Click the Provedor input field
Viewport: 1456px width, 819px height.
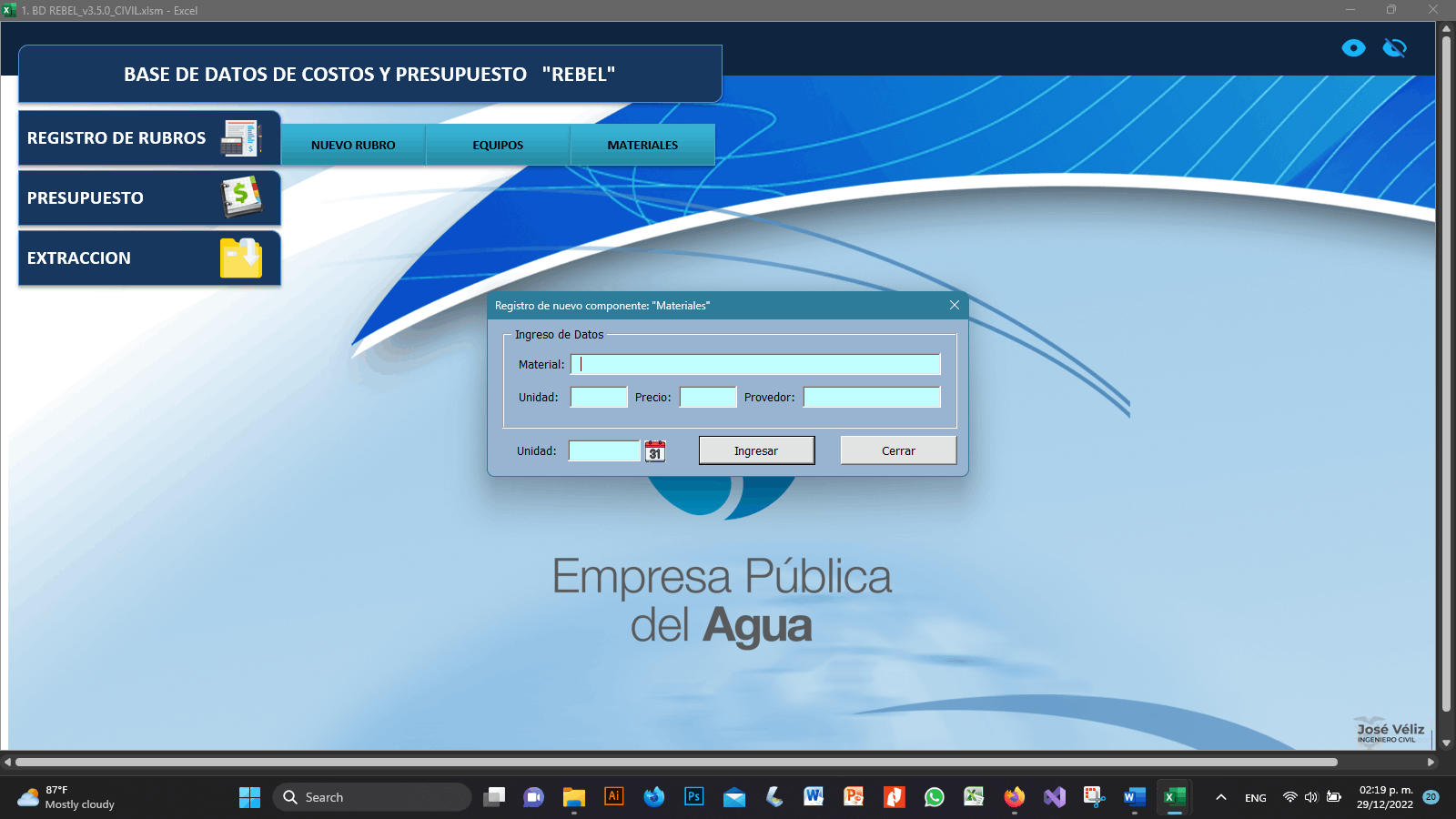(872, 397)
